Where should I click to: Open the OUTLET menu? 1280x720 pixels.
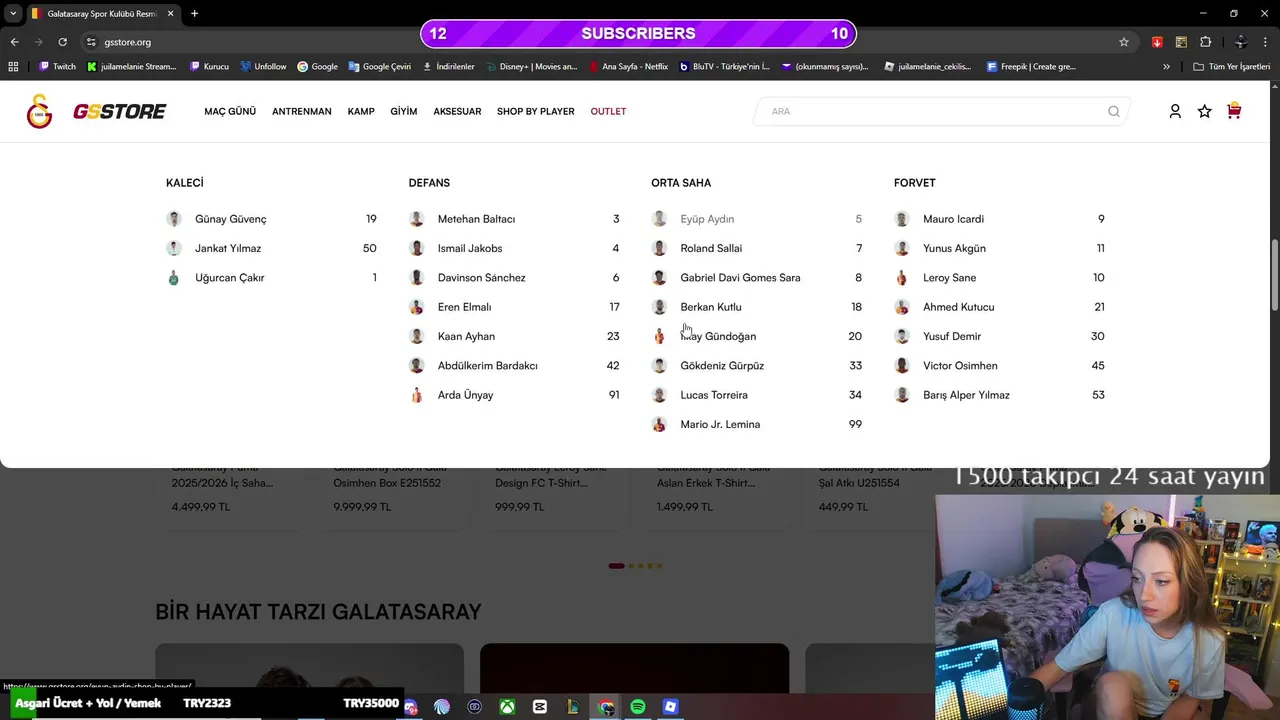608,111
